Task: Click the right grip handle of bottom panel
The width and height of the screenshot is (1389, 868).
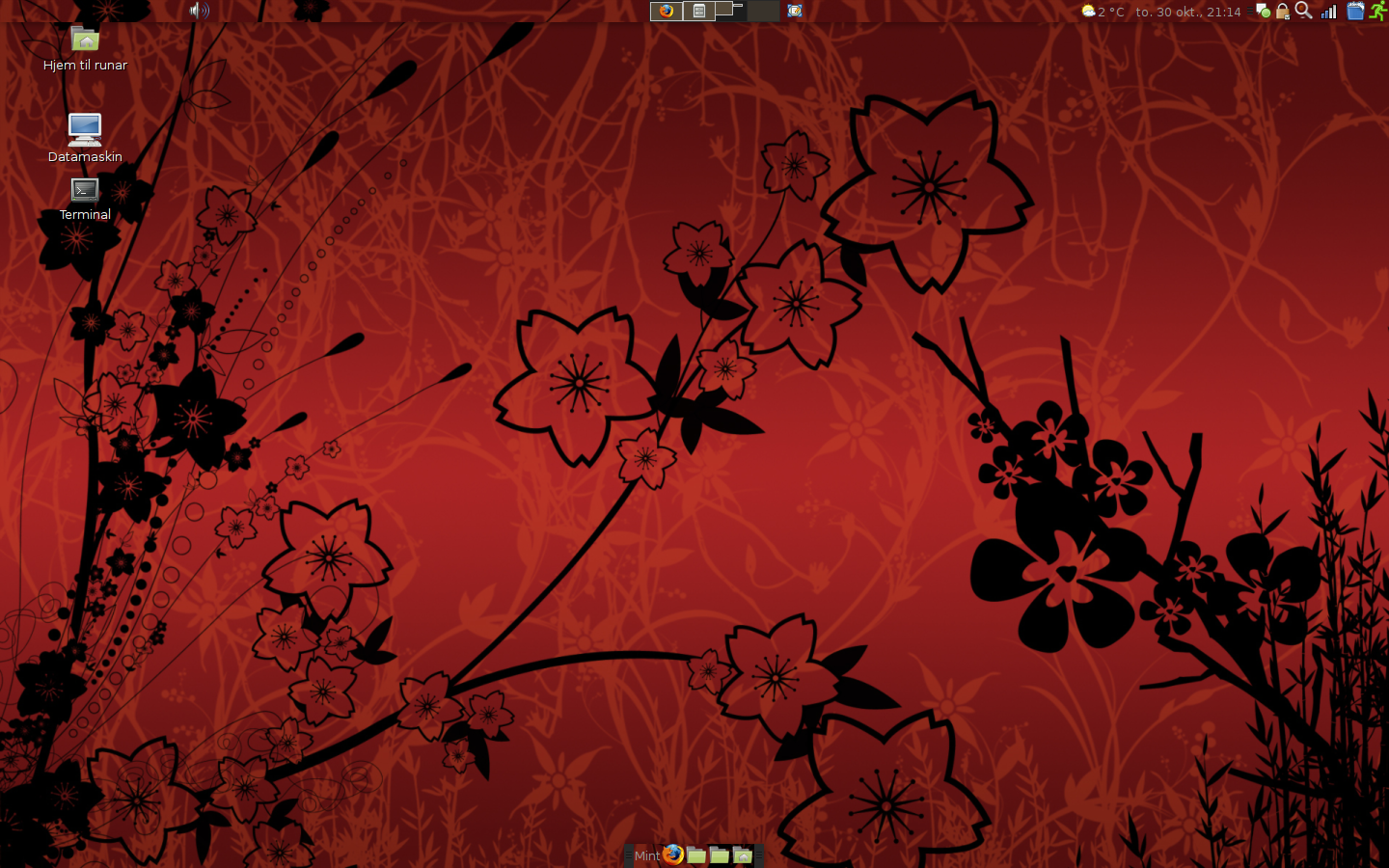Action: point(759,855)
